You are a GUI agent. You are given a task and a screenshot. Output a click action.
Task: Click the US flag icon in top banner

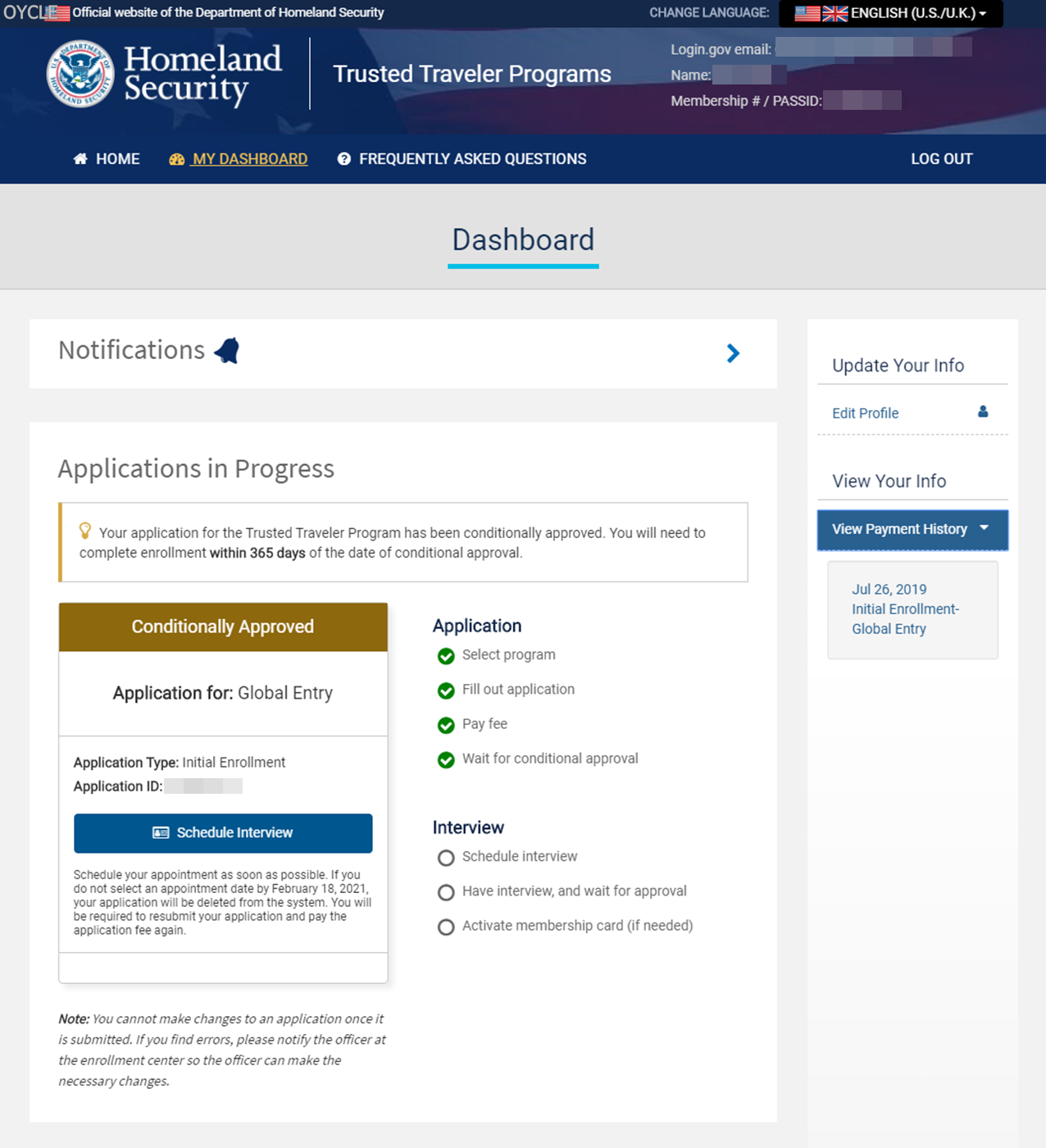(57, 13)
